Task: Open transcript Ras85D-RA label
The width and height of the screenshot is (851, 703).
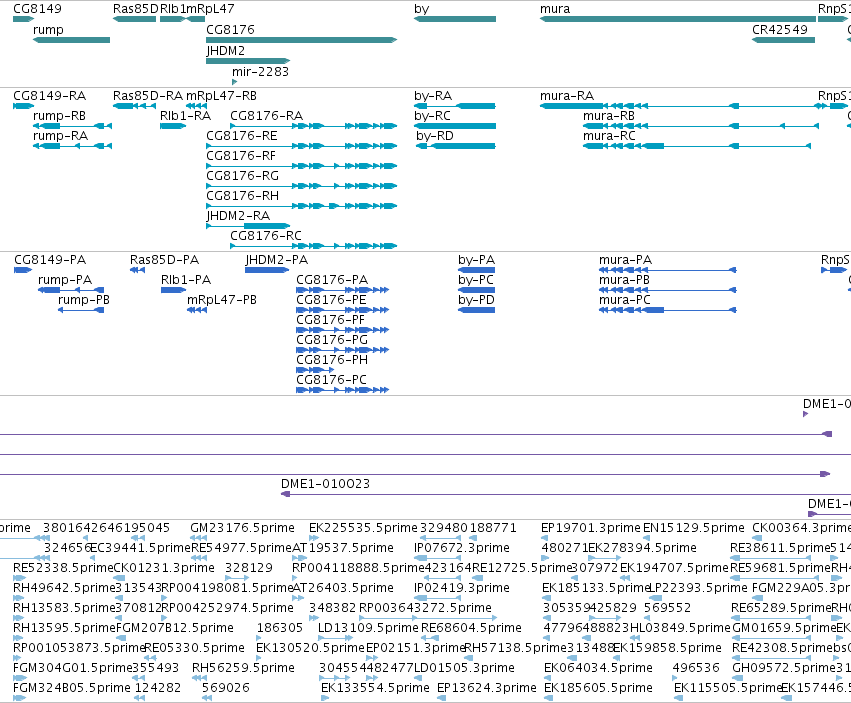Action: [148, 96]
